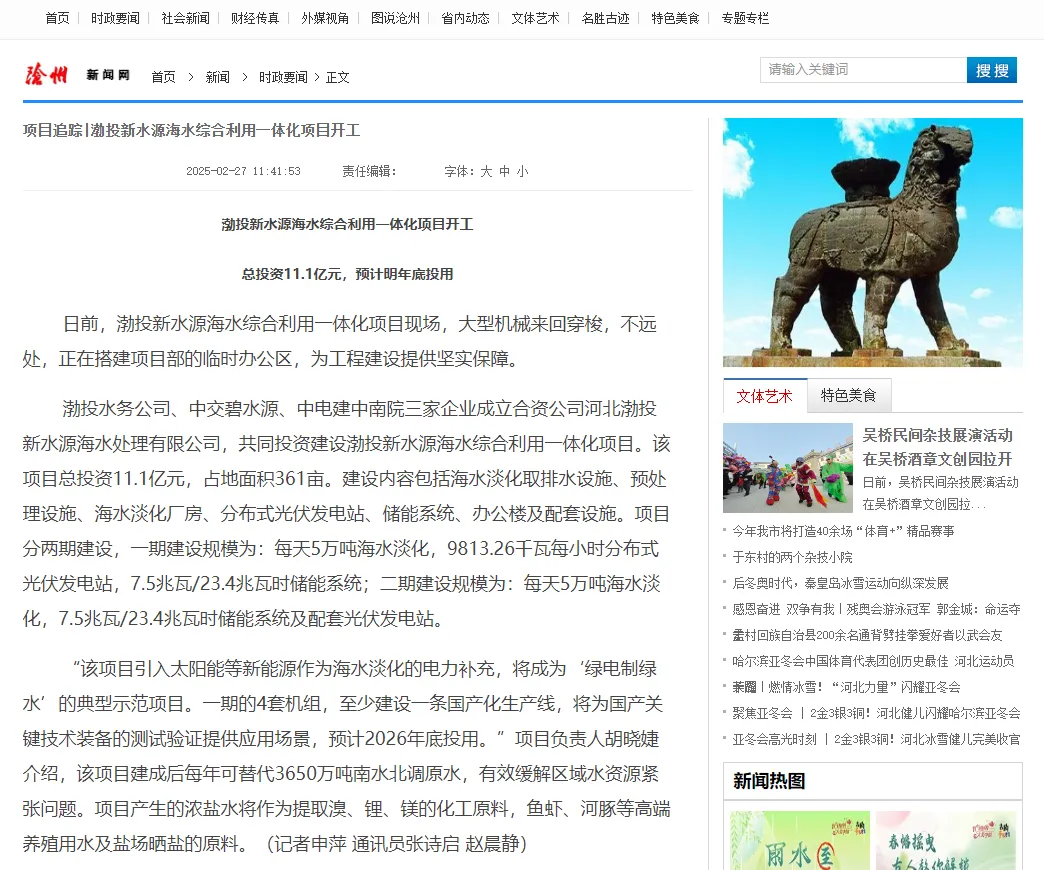Open the stone lion statue image
1044x870 pixels.
coord(872,242)
